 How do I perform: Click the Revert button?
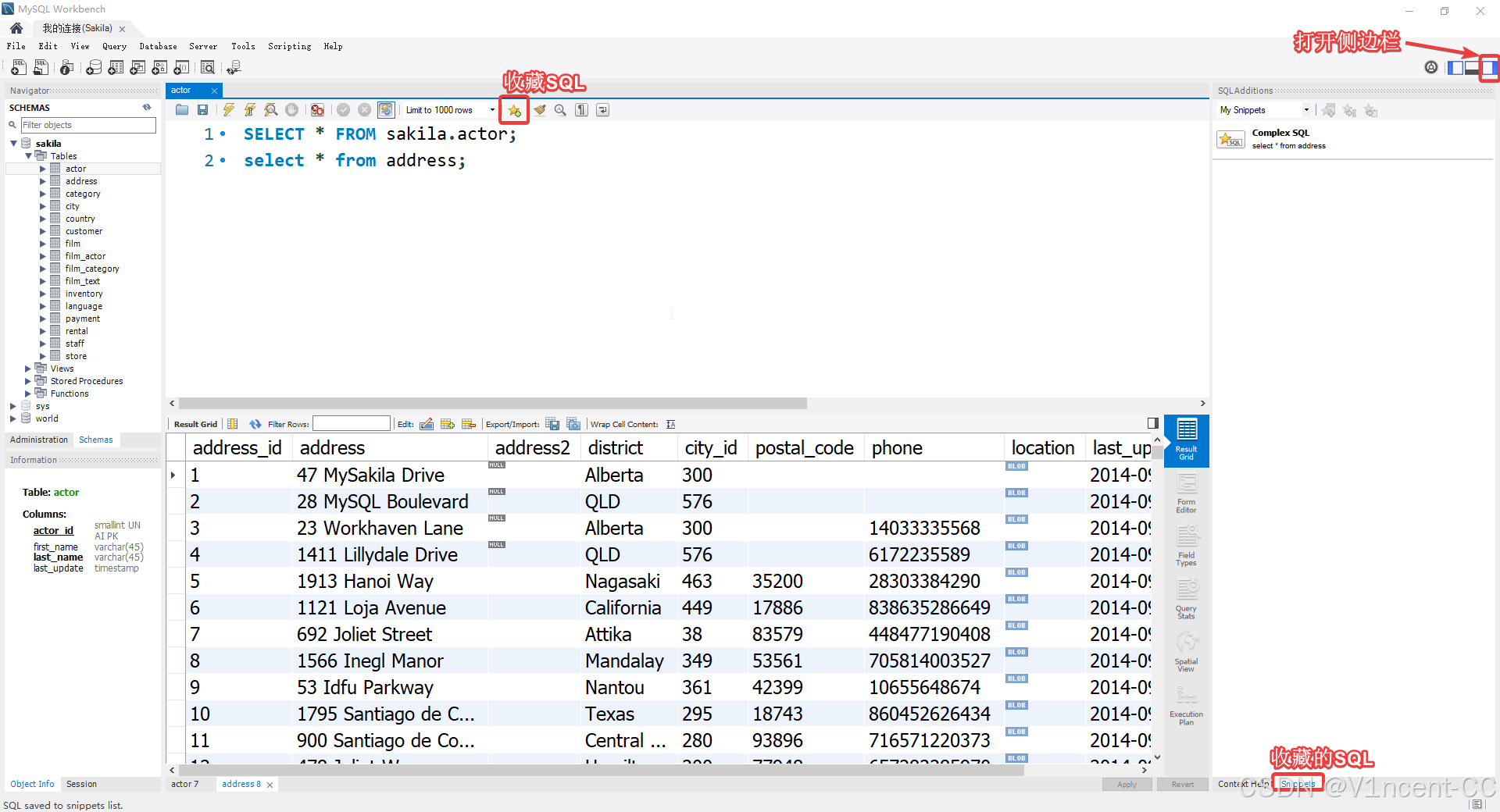point(1182,784)
